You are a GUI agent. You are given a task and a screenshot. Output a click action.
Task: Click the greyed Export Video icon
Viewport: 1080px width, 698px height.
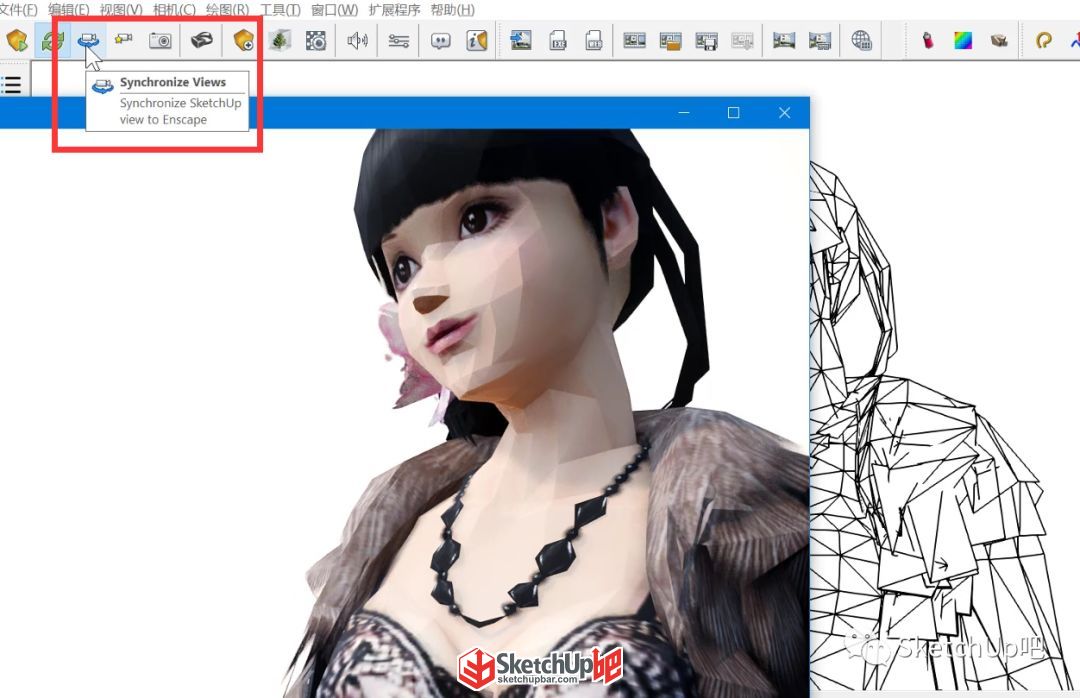pyautogui.click(x=742, y=41)
